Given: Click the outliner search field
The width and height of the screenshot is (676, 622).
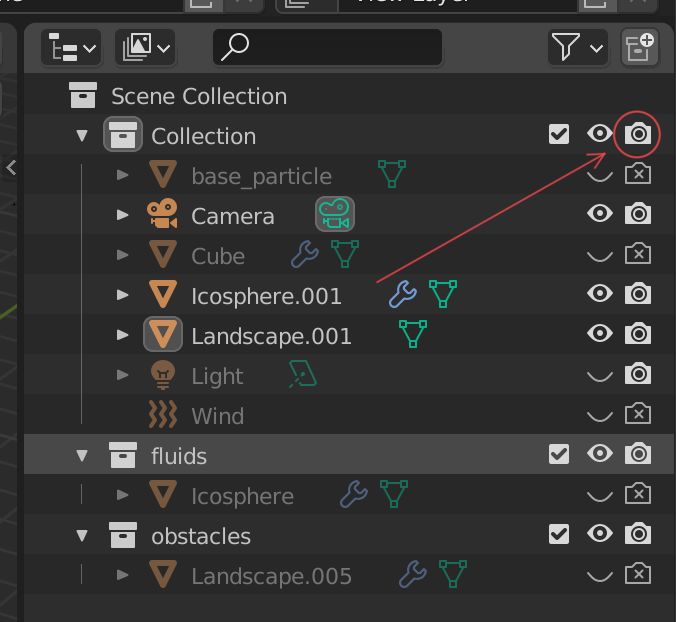Looking at the screenshot, I should coord(327,47).
